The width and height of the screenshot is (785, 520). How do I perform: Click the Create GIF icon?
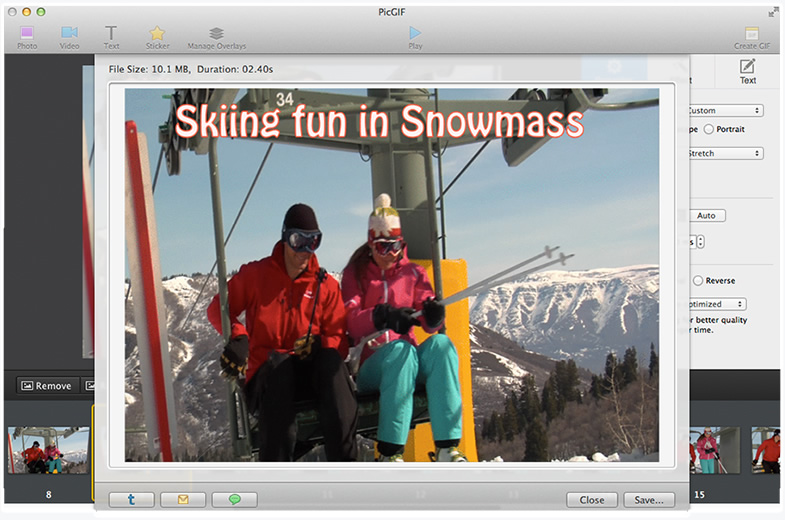click(751, 36)
